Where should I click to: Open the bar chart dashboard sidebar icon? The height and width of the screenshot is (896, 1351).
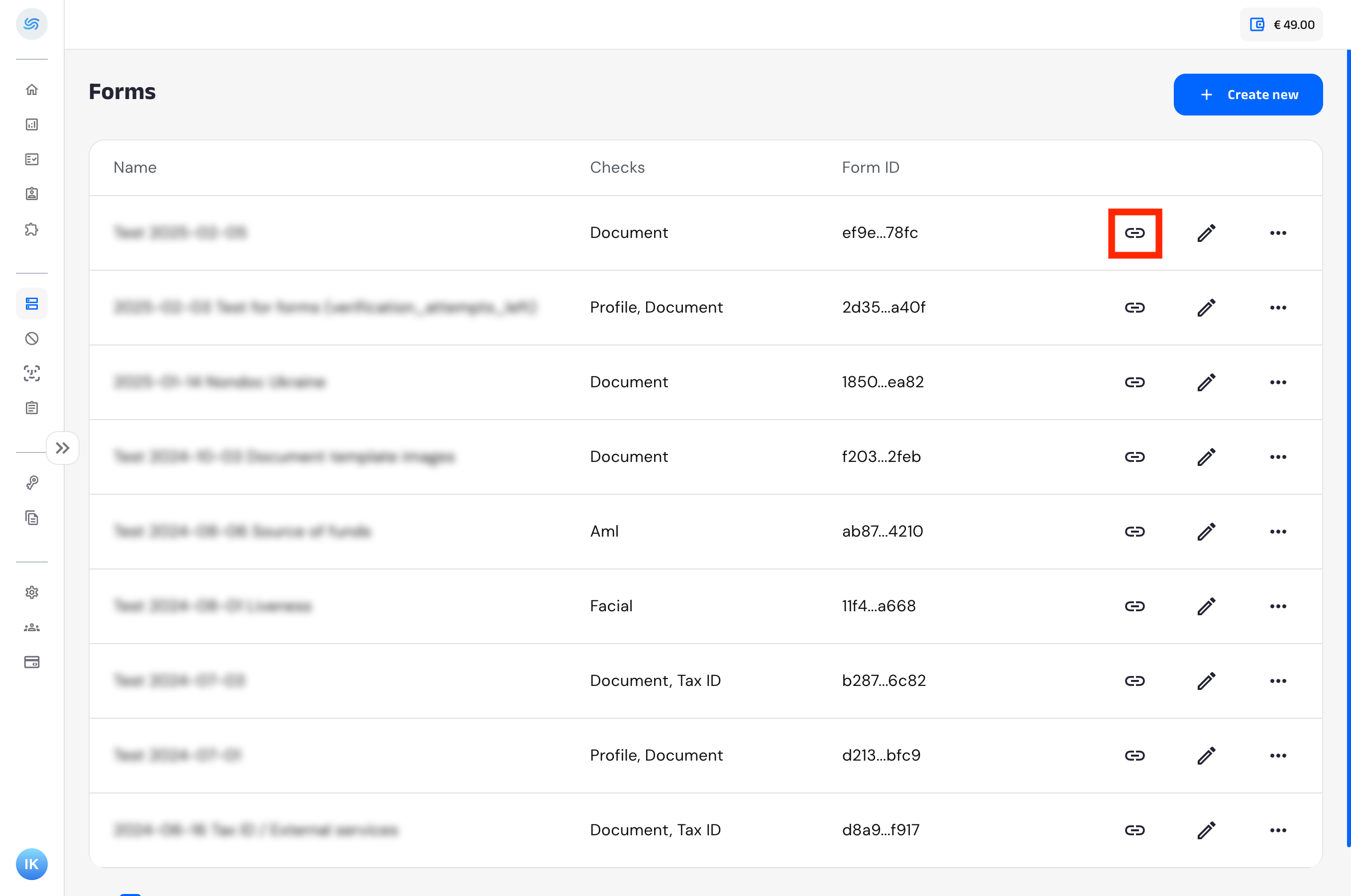[x=32, y=124]
